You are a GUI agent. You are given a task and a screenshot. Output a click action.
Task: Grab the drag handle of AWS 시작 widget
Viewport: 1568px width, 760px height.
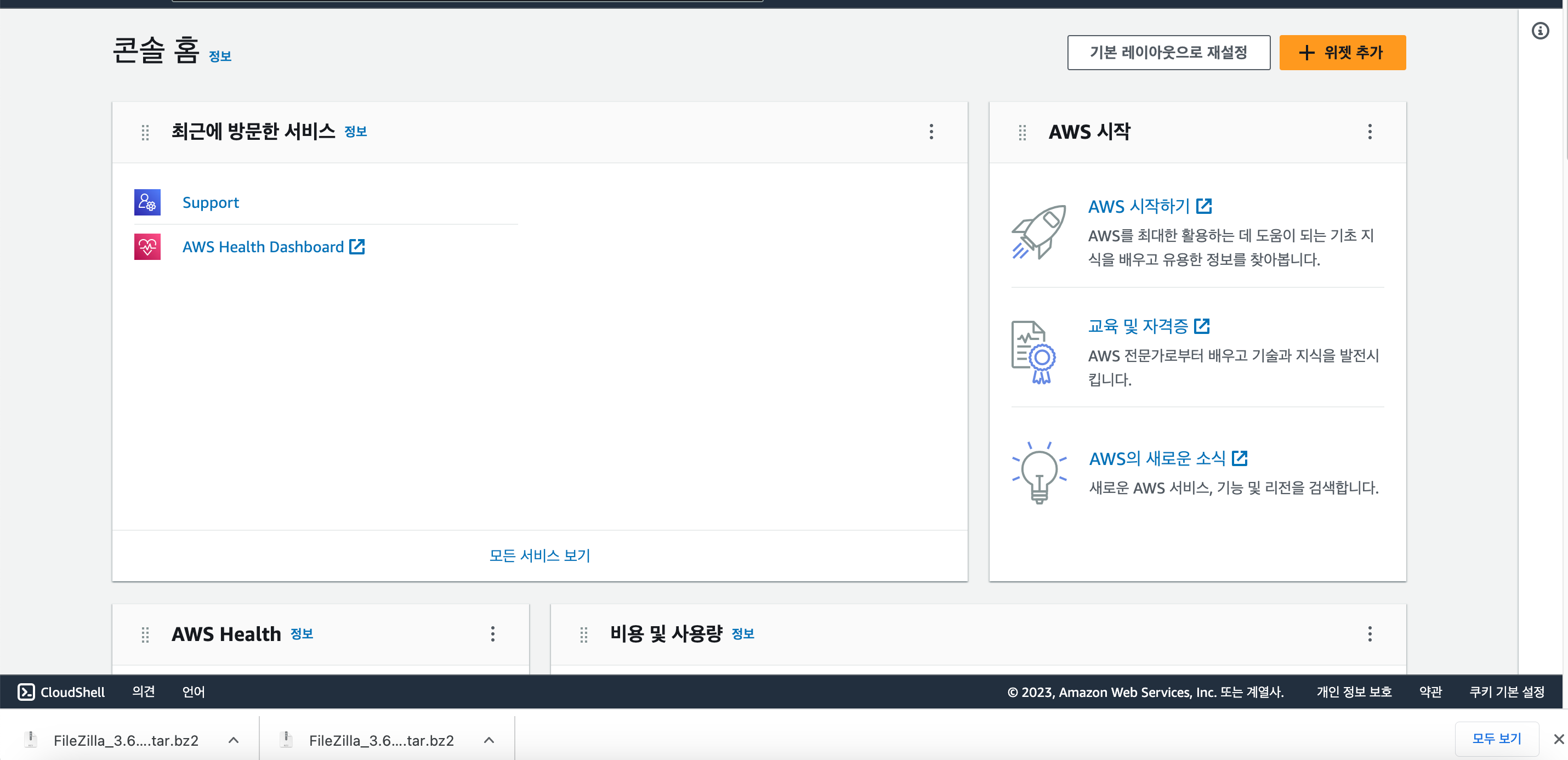[1022, 132]
